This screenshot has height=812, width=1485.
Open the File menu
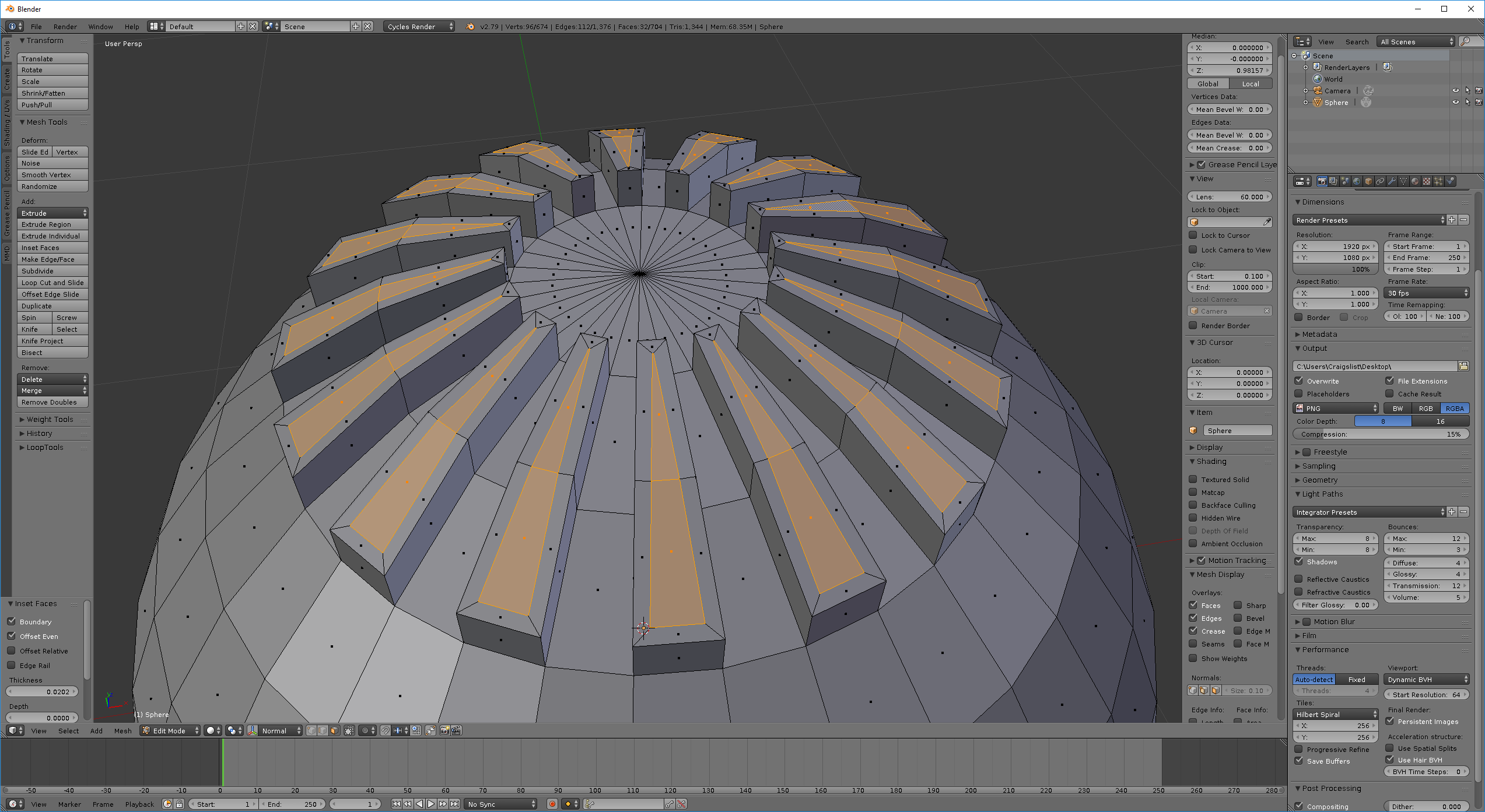click(x=36, y=26)
